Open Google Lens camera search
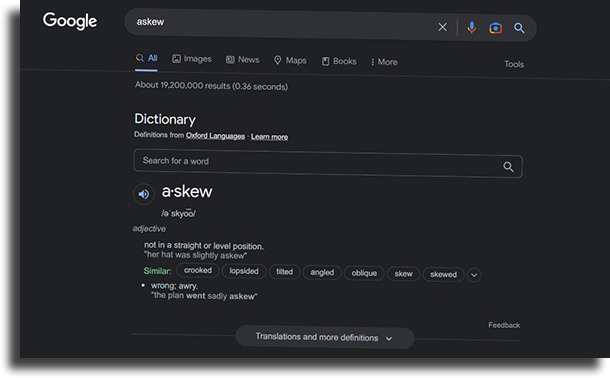Image resolution: width=610 pixels, height=378 pixels. click(495, 28)
